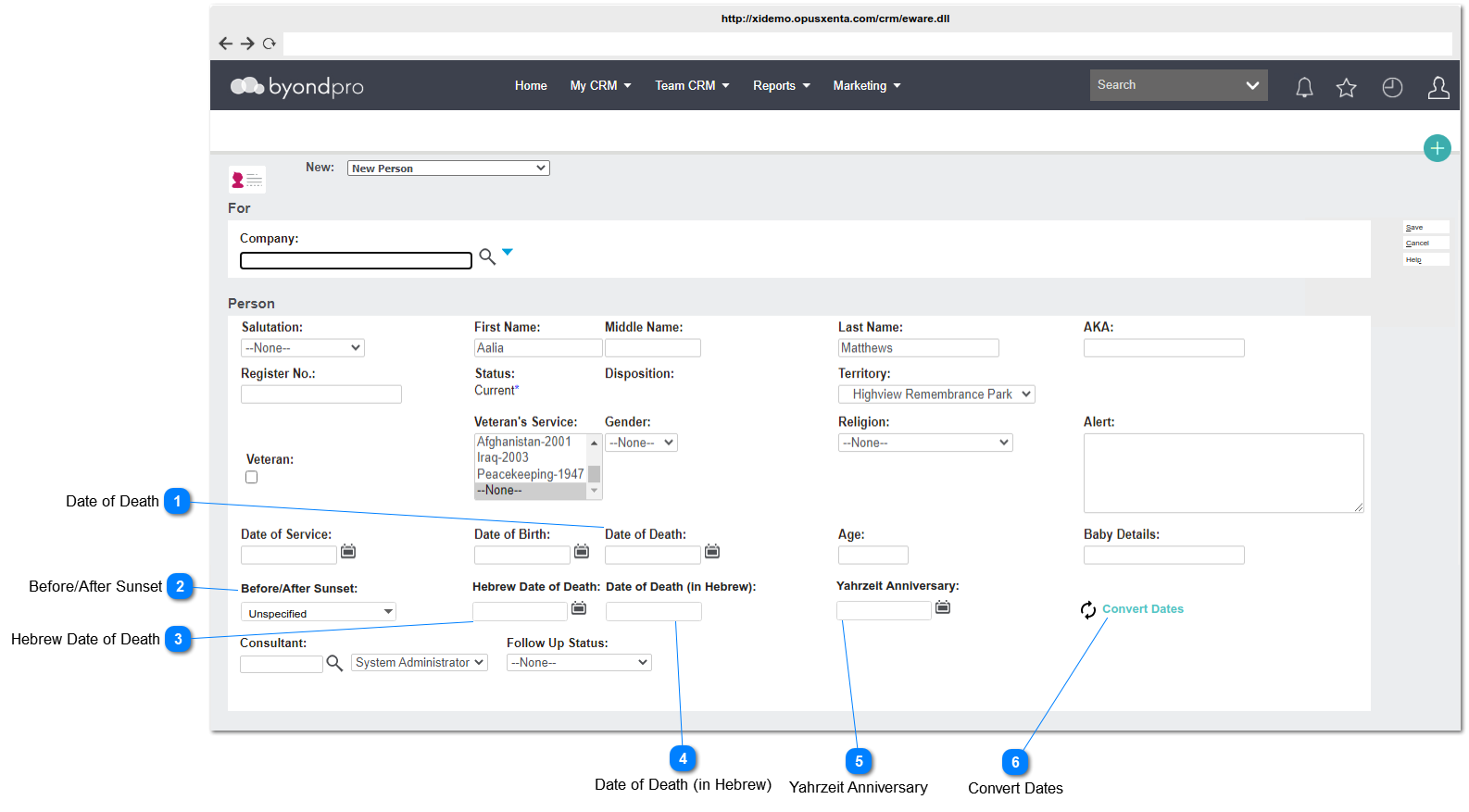The height and width of the screenshot is (812, 1469).
Task: Open the Team CRM menu
Action: pyautogui.click(x=692, y=86)
